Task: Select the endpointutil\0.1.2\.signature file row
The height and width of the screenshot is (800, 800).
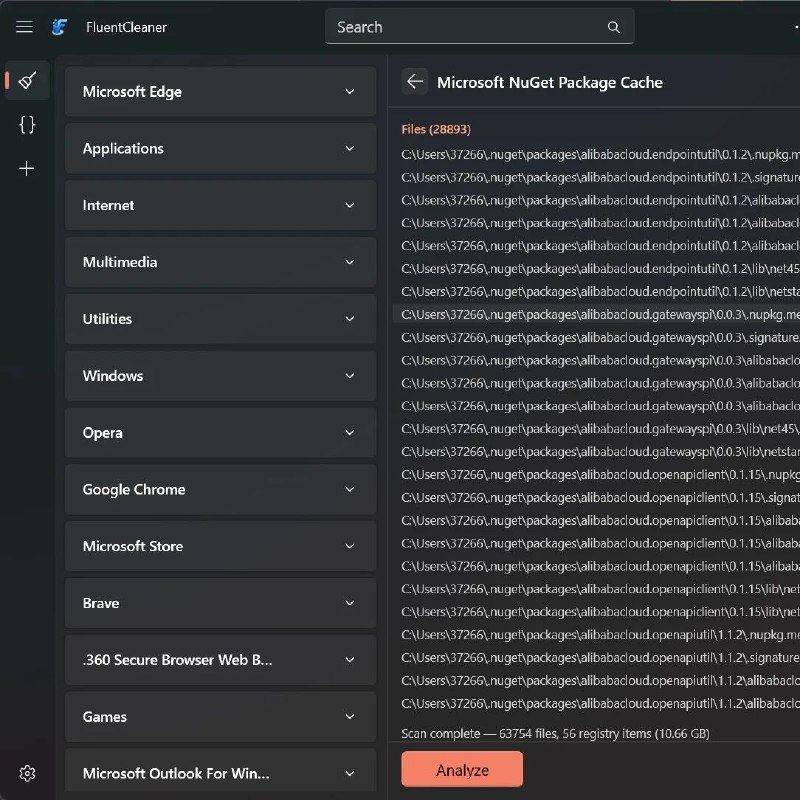Action: (x=600, y=178)
